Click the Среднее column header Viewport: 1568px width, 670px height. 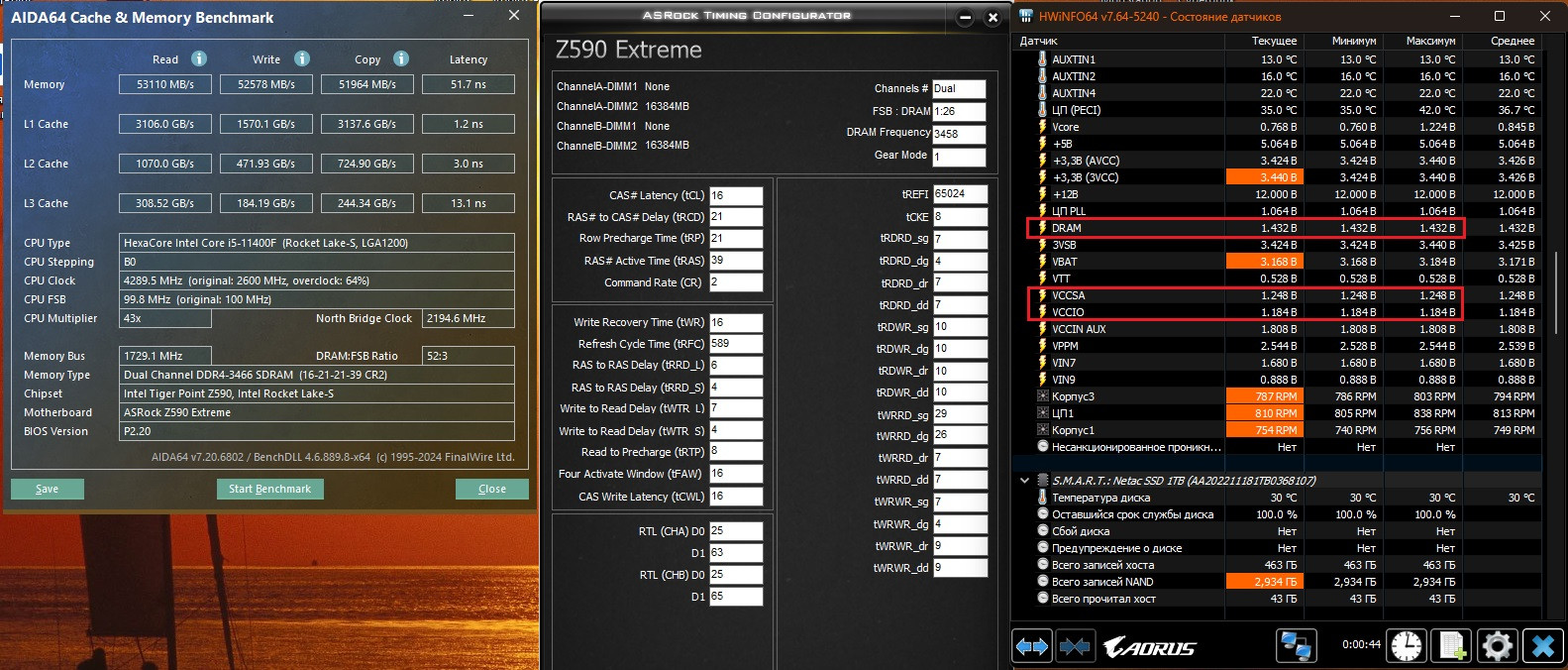coord(1502,41)
